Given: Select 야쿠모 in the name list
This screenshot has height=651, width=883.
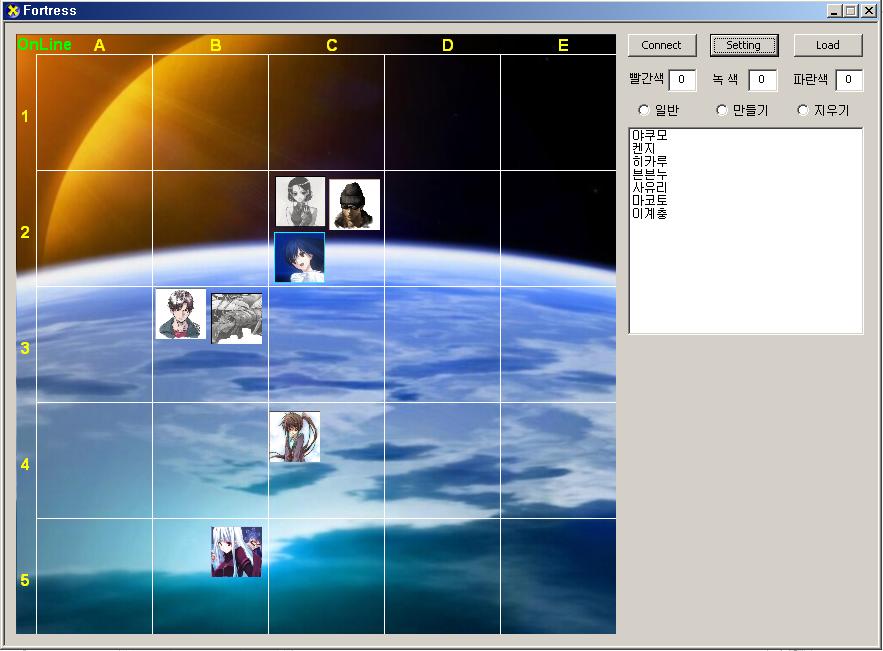Looking at the screenshot, I should coord(649,135).
